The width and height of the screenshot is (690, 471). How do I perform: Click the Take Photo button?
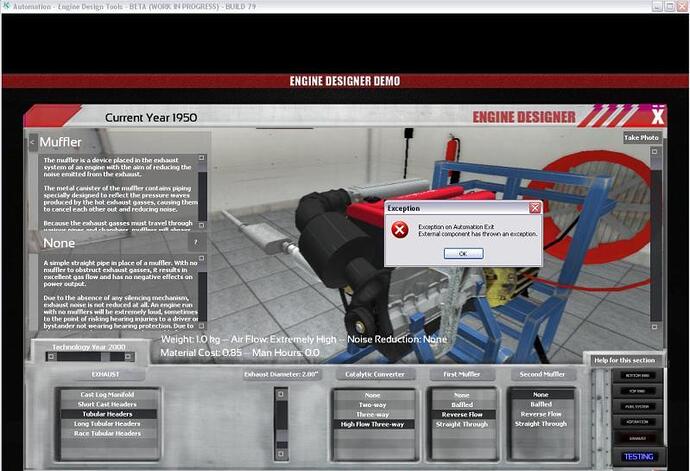(x=641, y=138)
